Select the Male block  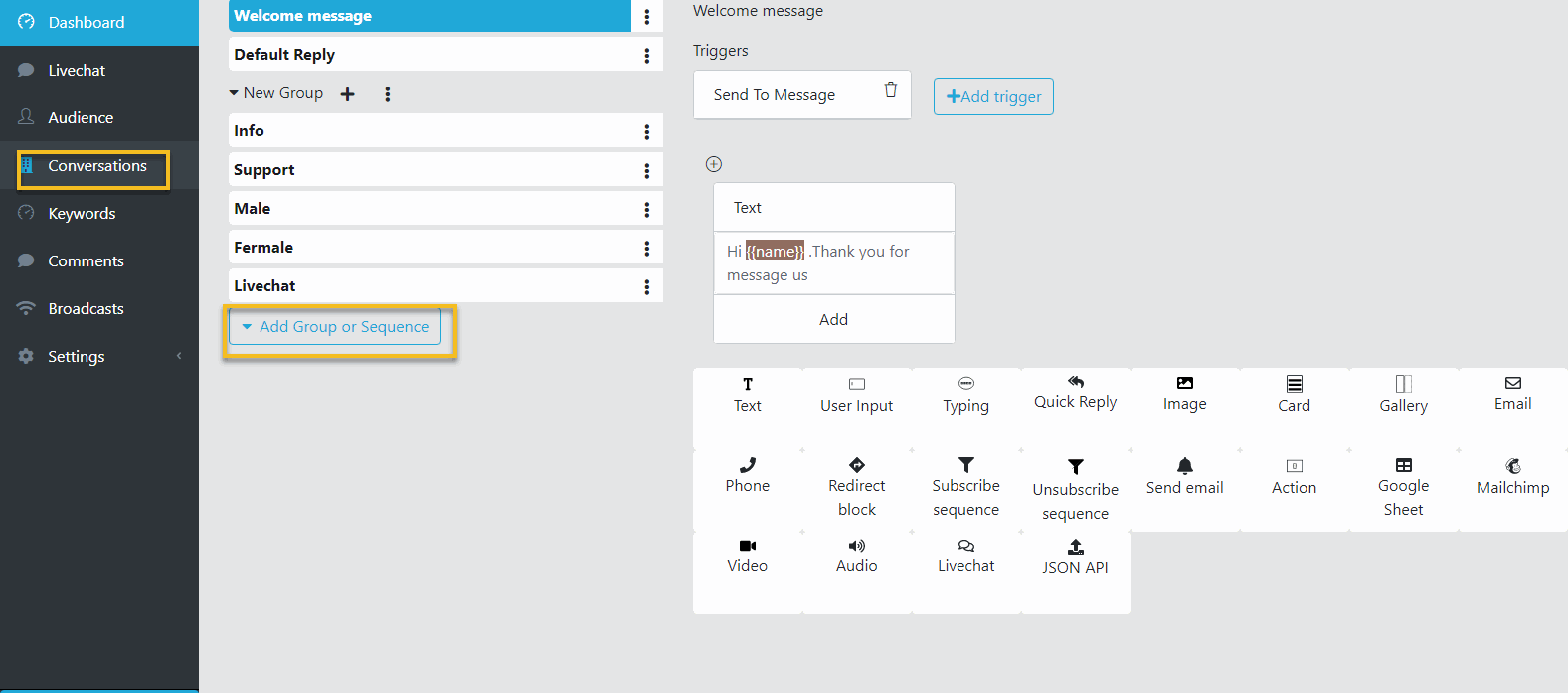pyautogui.click(x=430, y=209)
